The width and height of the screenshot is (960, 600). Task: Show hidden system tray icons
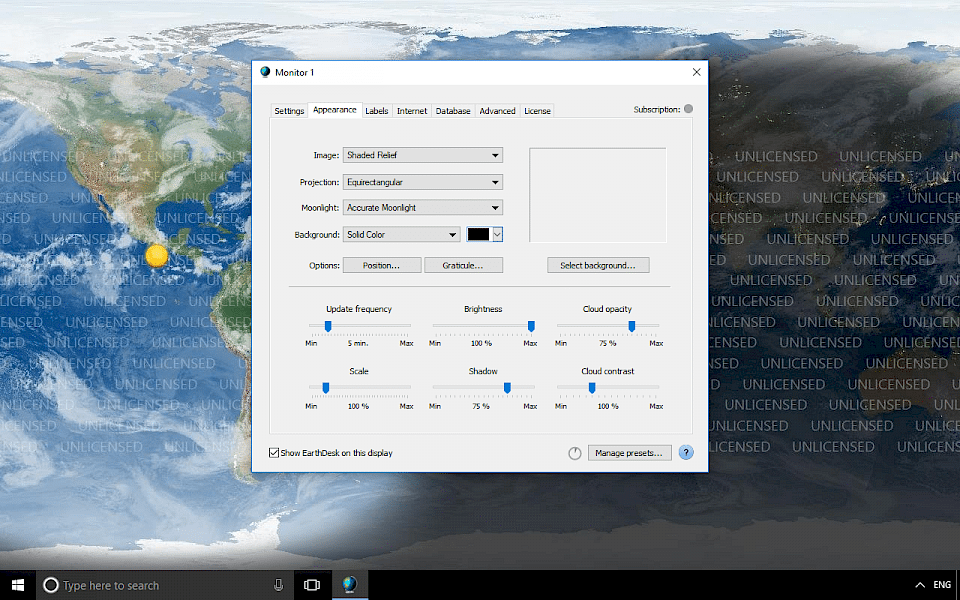(920, 585)
